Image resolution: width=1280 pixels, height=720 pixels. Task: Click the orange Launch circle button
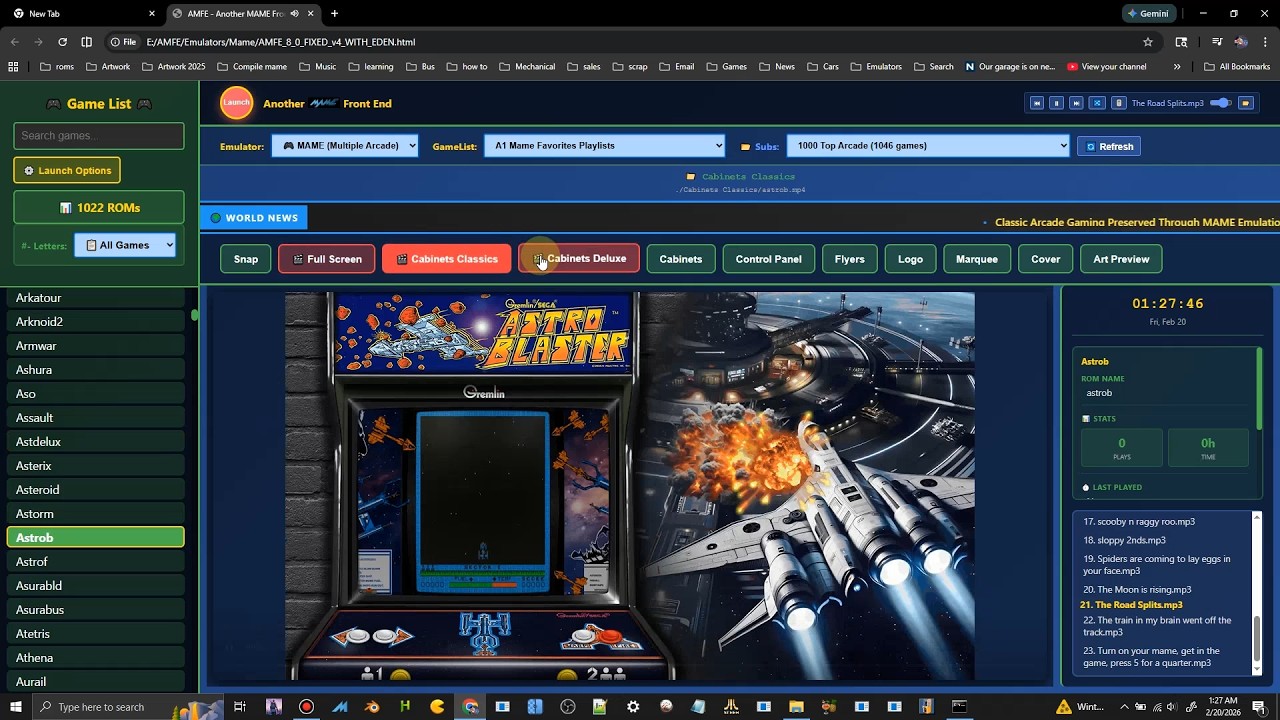(237, 103)
